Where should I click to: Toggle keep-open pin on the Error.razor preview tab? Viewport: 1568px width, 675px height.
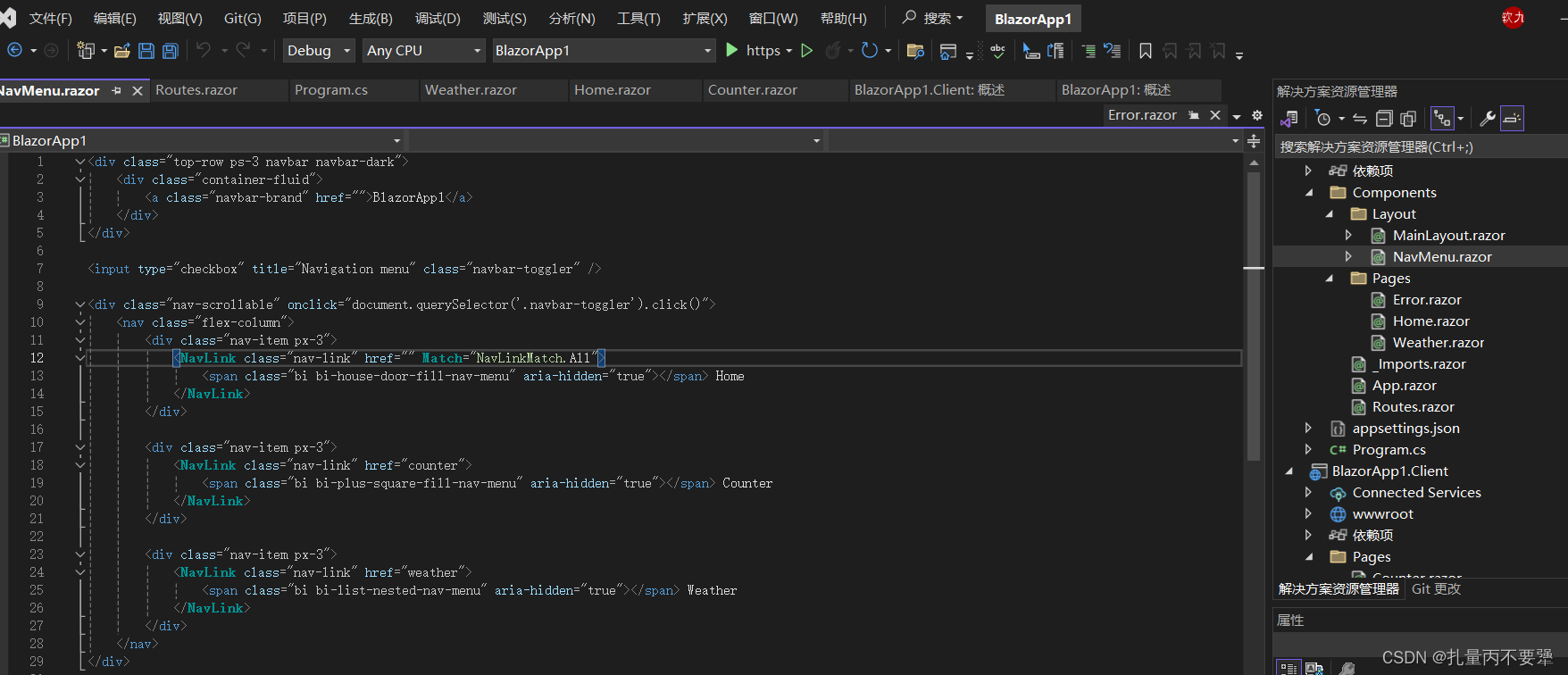[x=1194, y=115]
